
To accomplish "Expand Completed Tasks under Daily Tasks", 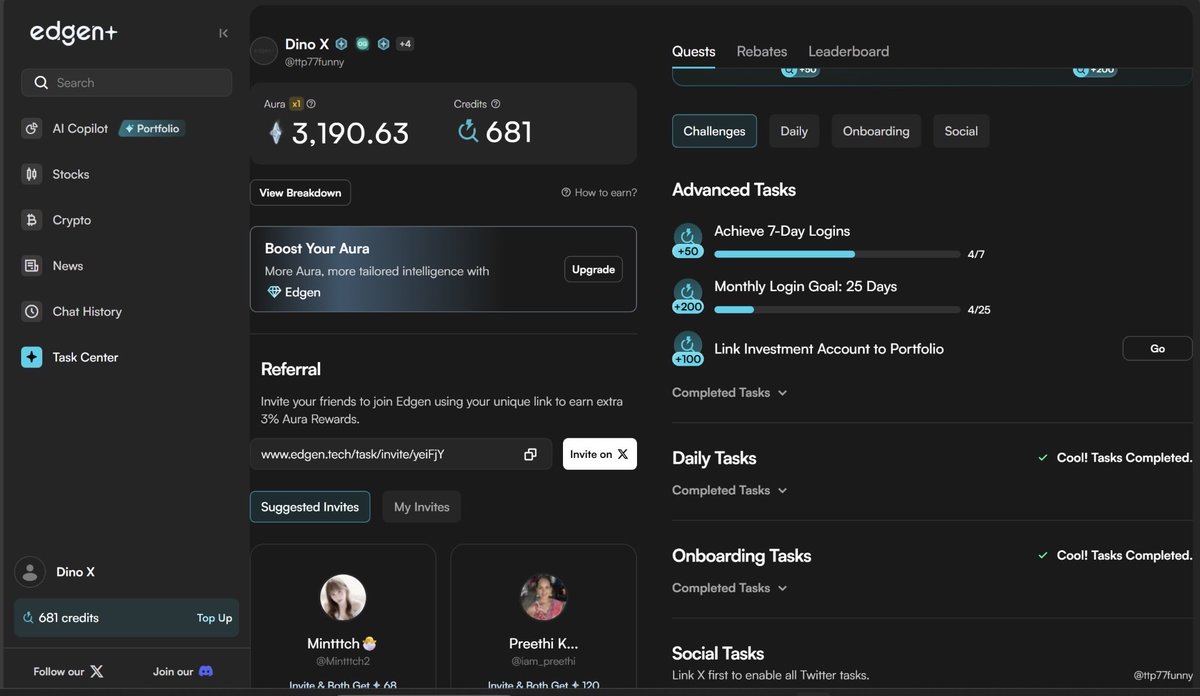I will (730, 490).
